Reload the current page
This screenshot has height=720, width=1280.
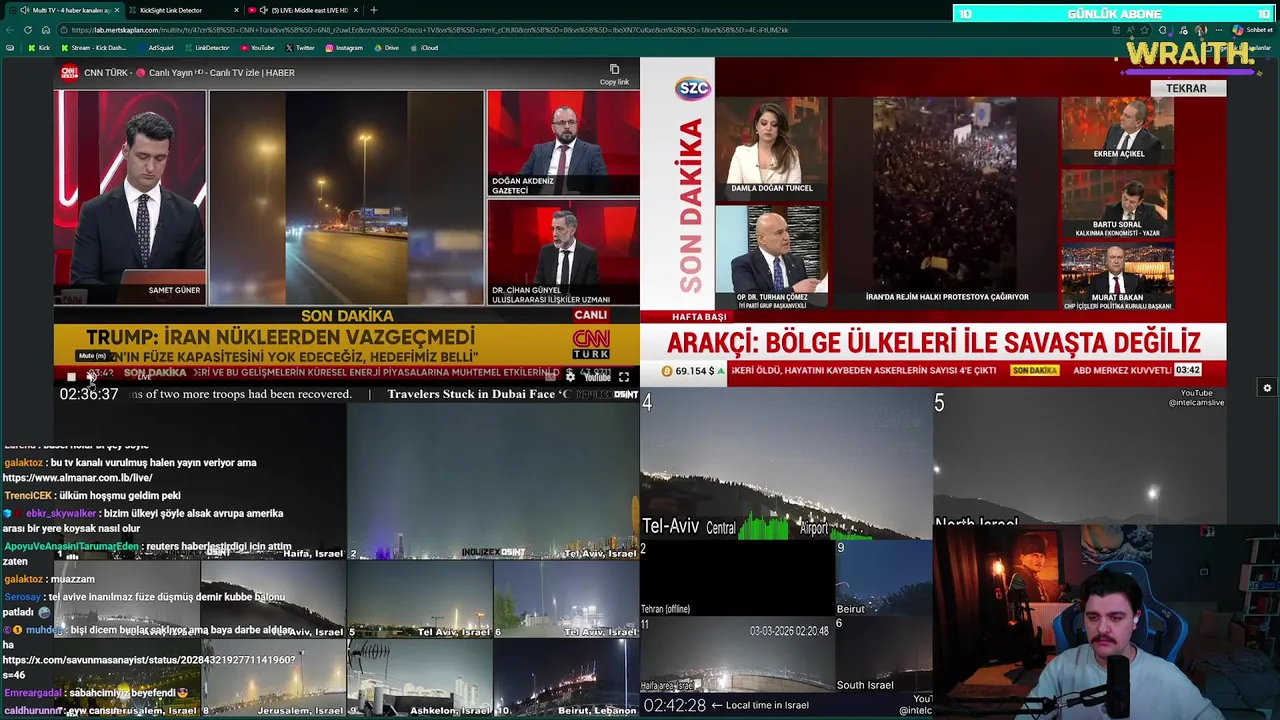[x=28, y=30]
